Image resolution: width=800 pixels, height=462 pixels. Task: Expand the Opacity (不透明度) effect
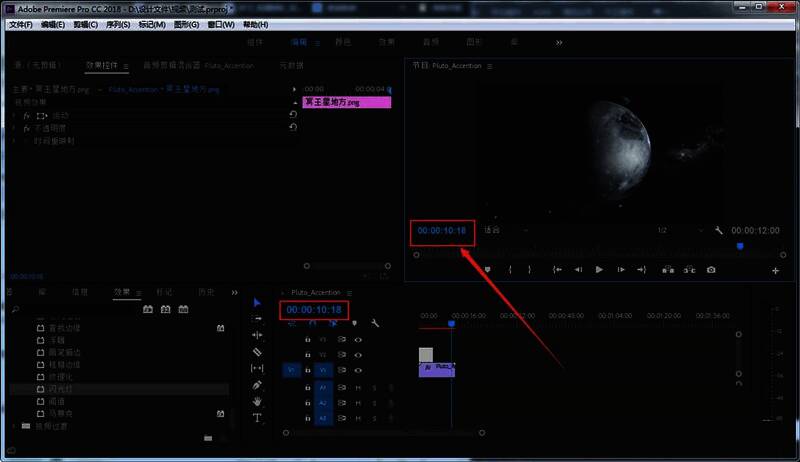click(x=14, y=129)
